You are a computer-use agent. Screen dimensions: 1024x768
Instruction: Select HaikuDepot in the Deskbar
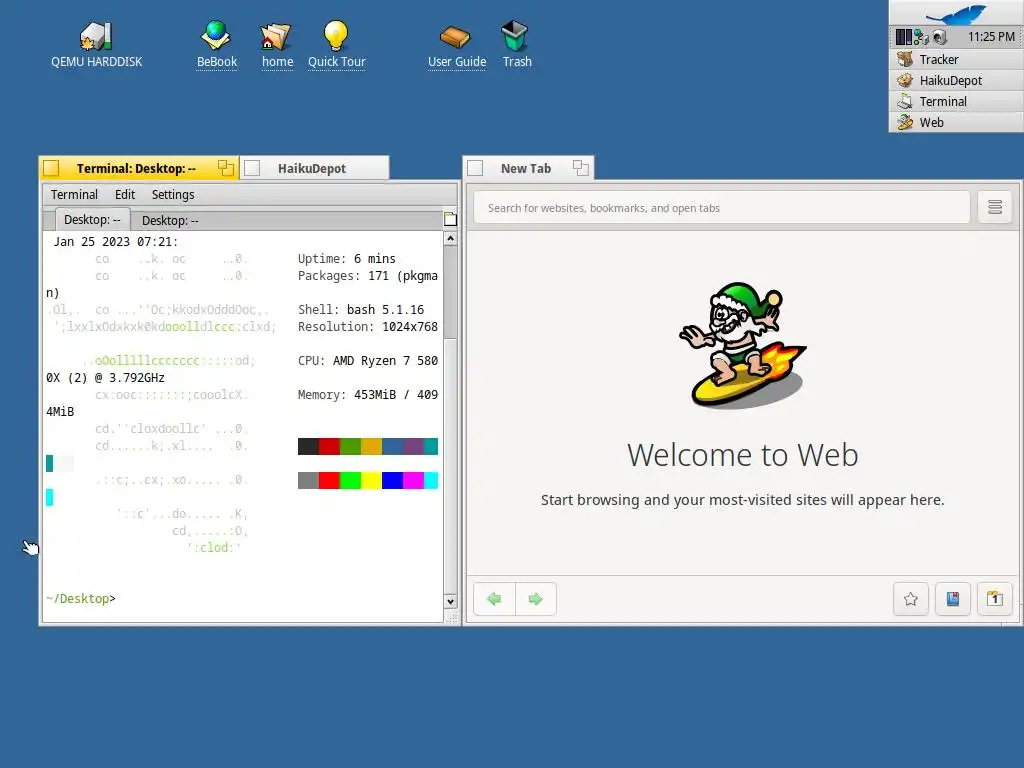(x=956, y=80)
